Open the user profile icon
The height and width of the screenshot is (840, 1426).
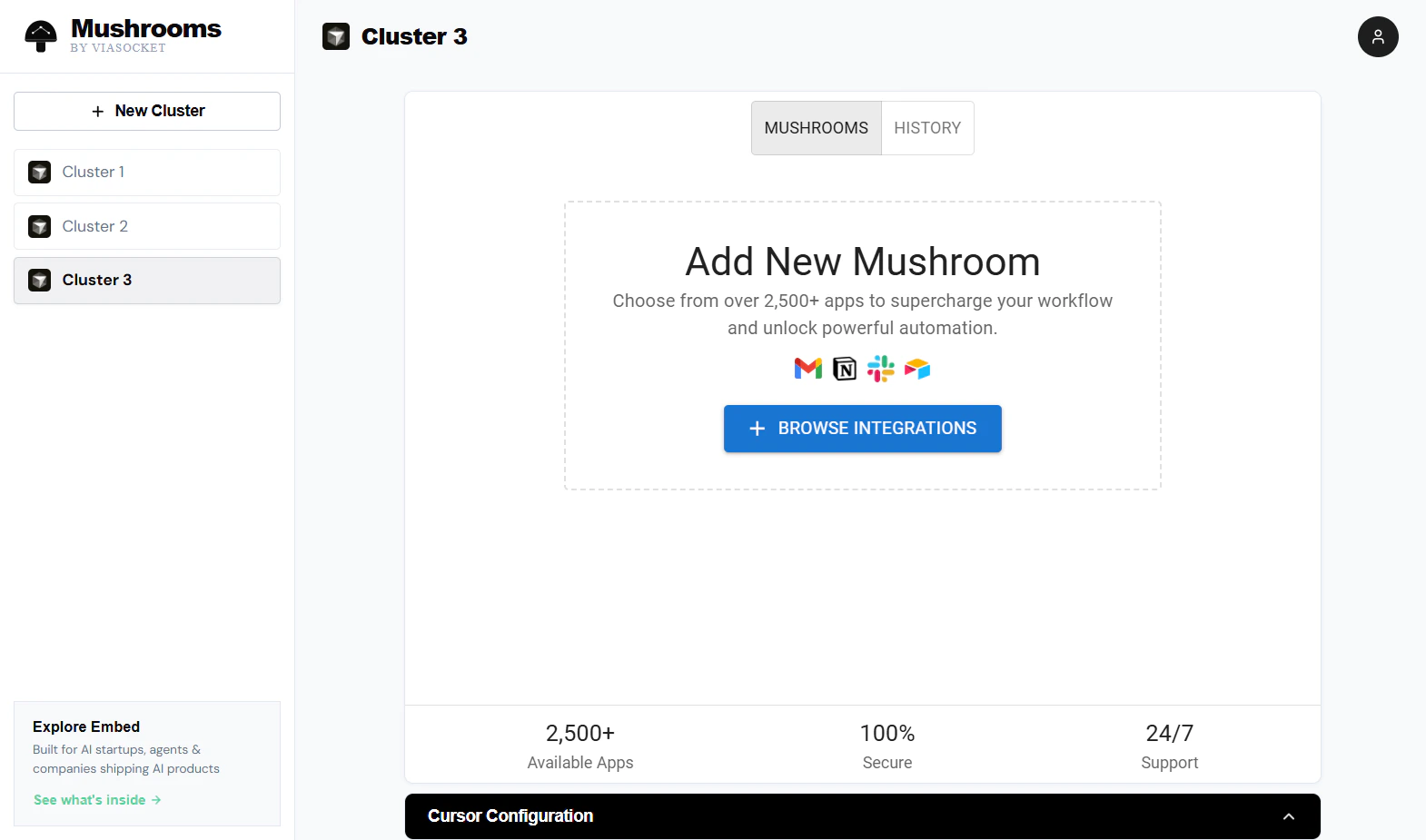(1378, 36)
